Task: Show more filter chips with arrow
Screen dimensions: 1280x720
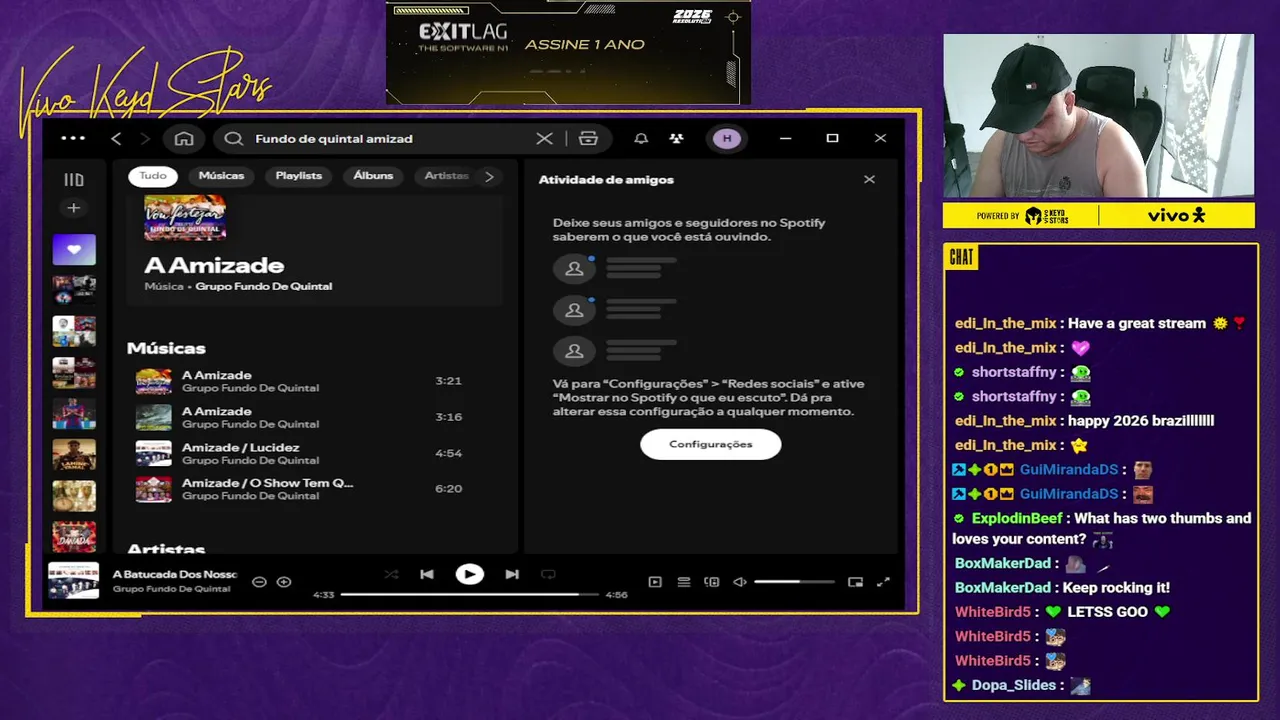Action: point(489,176)
